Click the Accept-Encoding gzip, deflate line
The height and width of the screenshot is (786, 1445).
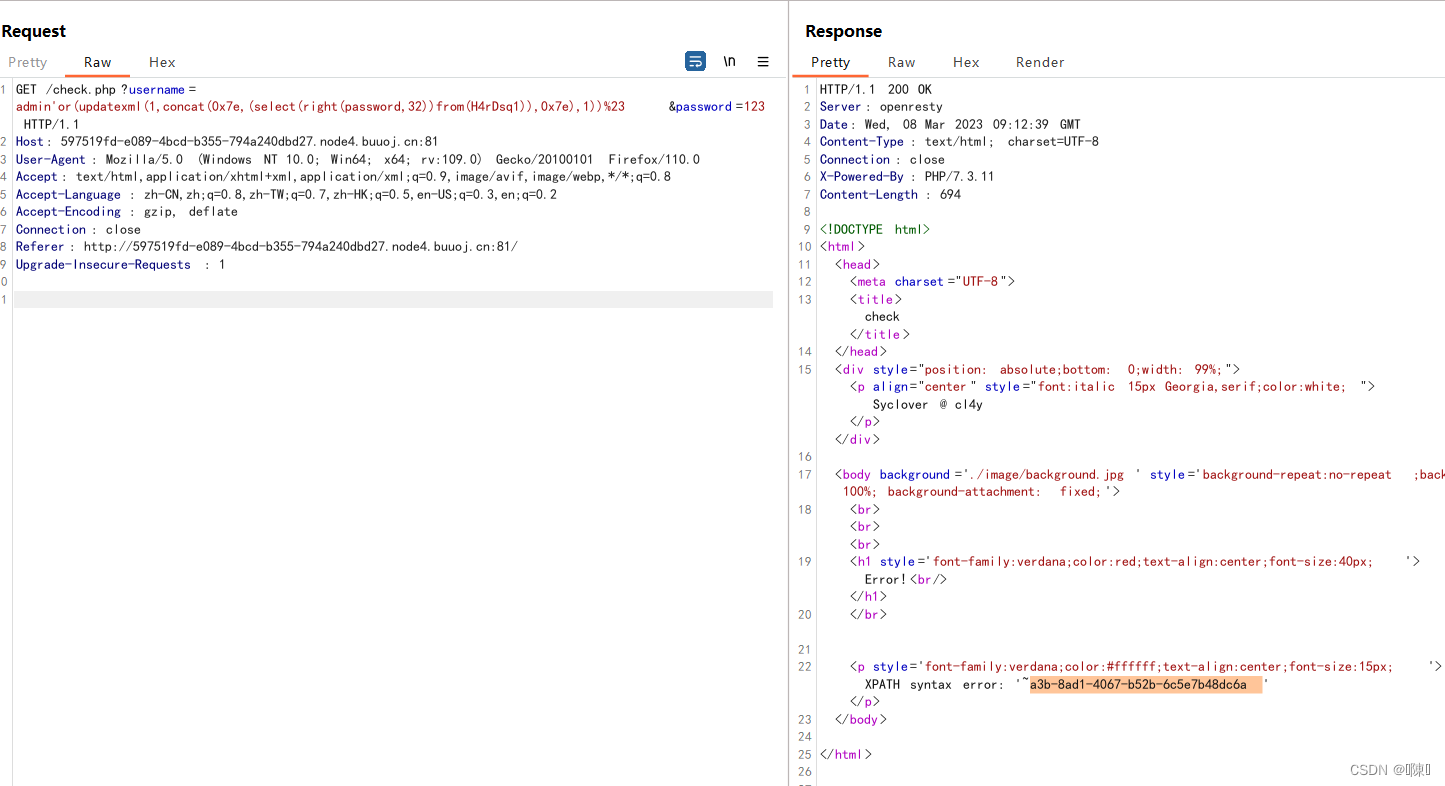tap(127, 212)
